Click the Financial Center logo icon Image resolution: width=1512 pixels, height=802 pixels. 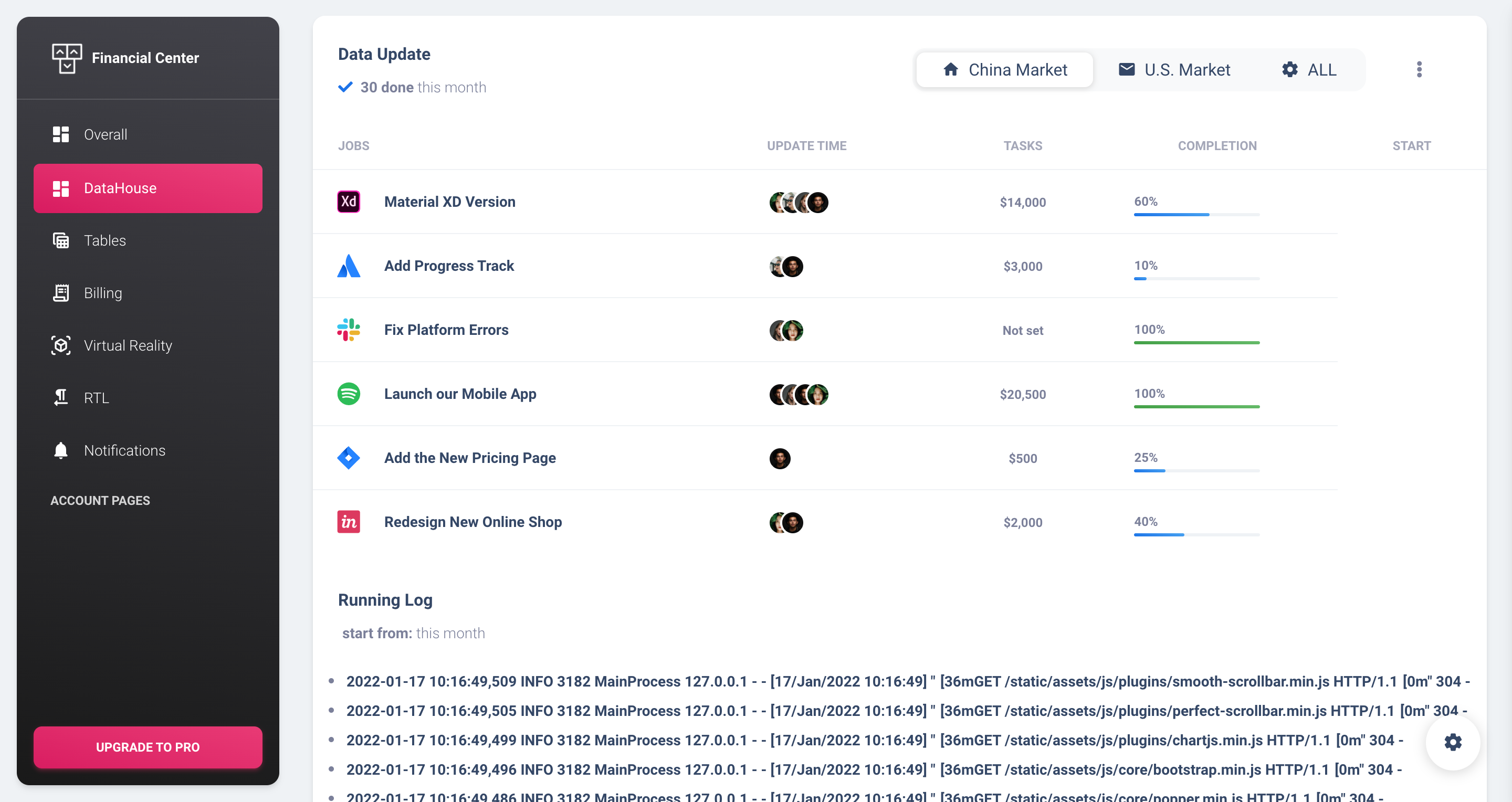(66, 58)
